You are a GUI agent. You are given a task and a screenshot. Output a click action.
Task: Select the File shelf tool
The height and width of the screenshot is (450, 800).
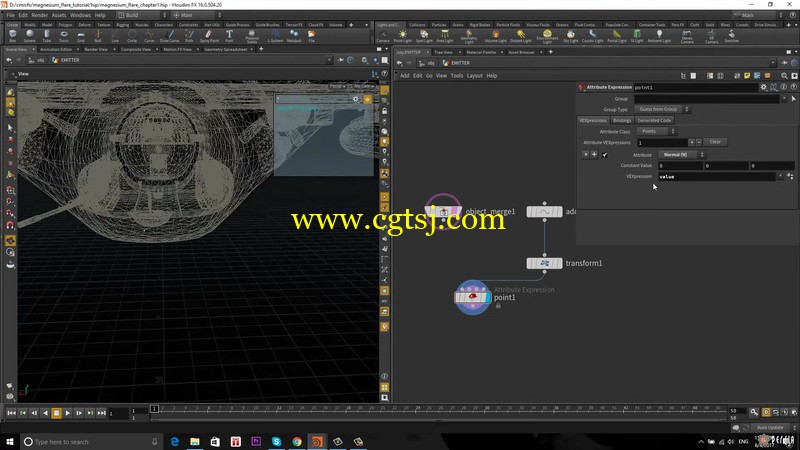pos(311,36)
